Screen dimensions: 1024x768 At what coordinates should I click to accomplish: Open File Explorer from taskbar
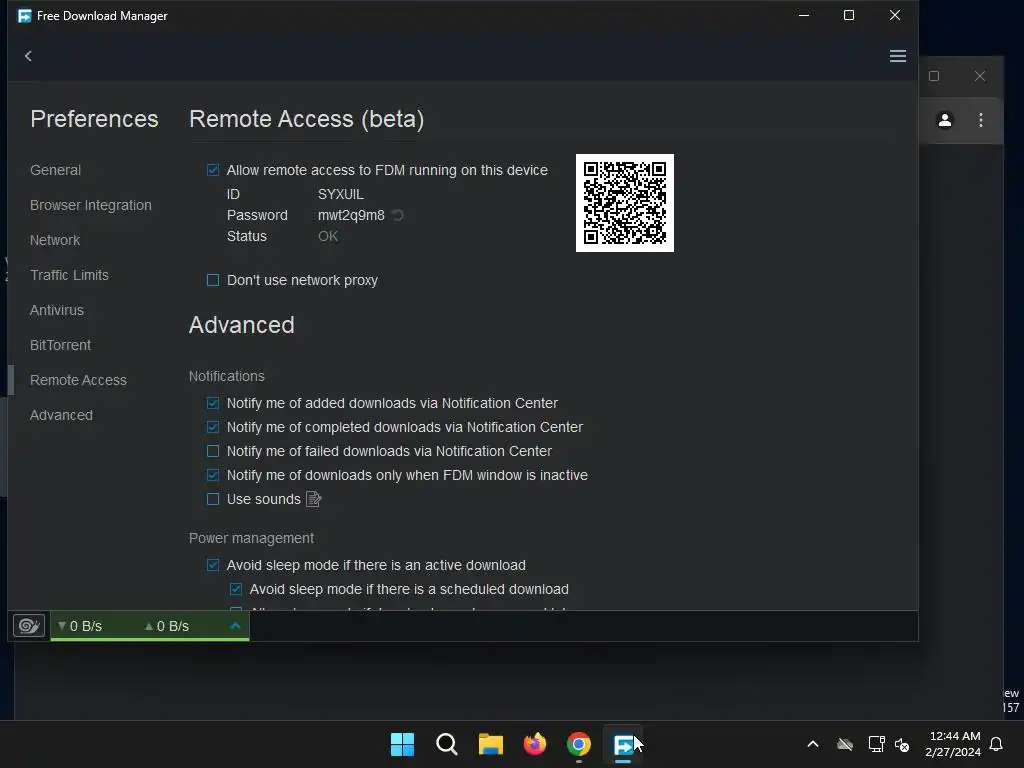490,744
